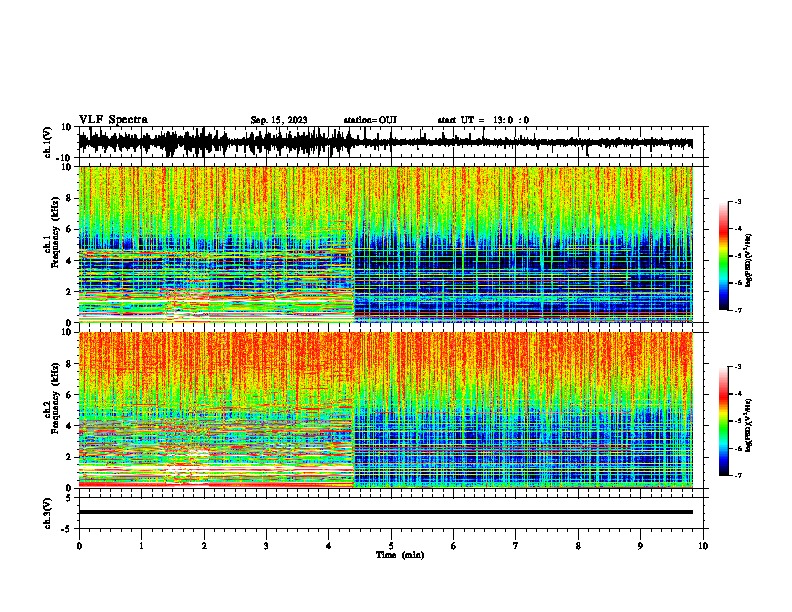
Task: Click the ch.1 colorbar log(PSD) axis title
Action: [x=748, y=260]
